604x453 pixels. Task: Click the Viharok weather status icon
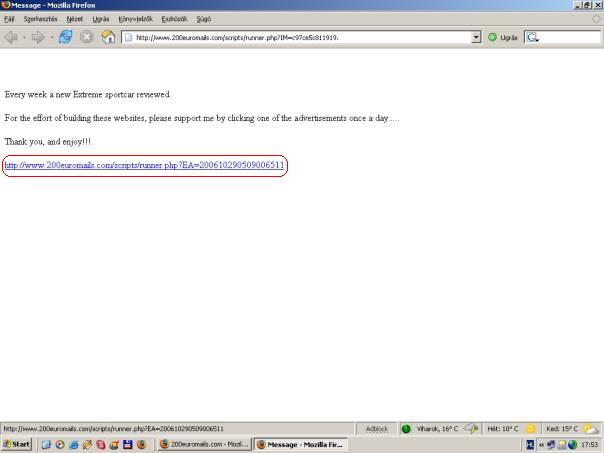tap(407, 428)
